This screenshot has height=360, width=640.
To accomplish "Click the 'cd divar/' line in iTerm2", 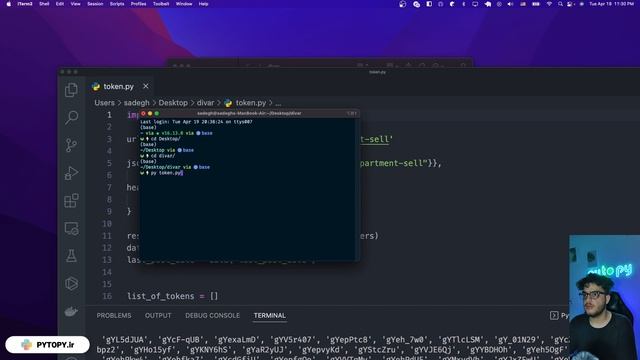I will (158, 156).
